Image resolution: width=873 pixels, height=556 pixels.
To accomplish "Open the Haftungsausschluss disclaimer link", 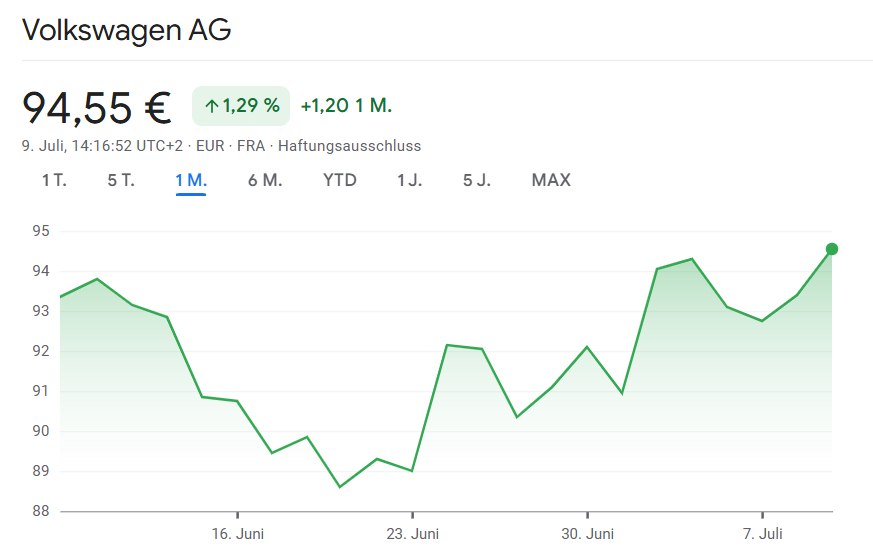I will (350, 146).
